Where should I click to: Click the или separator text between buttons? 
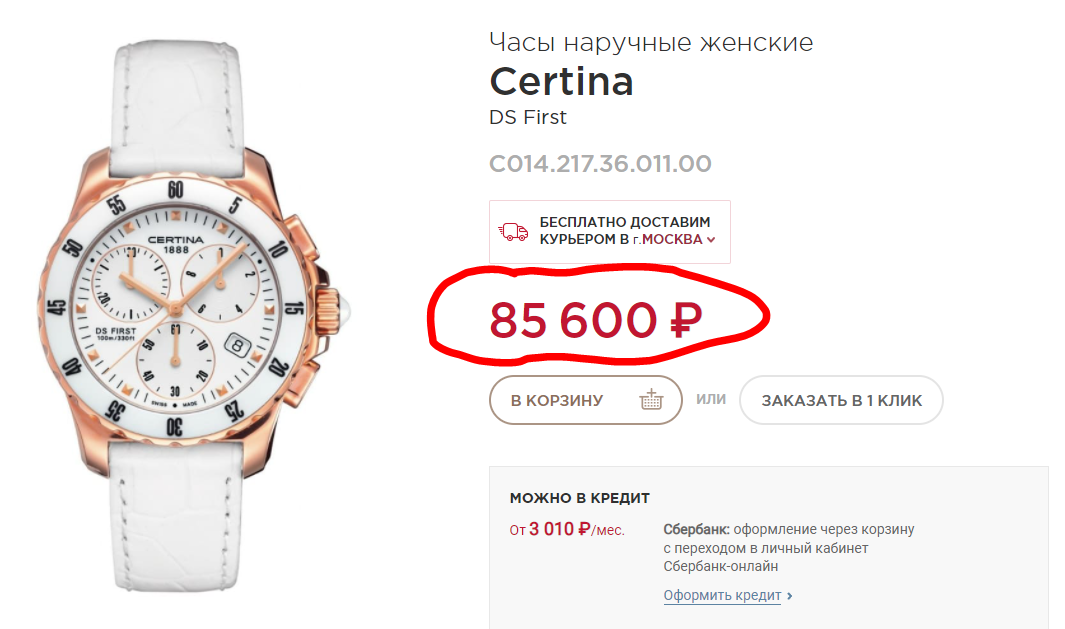(711, 400)
